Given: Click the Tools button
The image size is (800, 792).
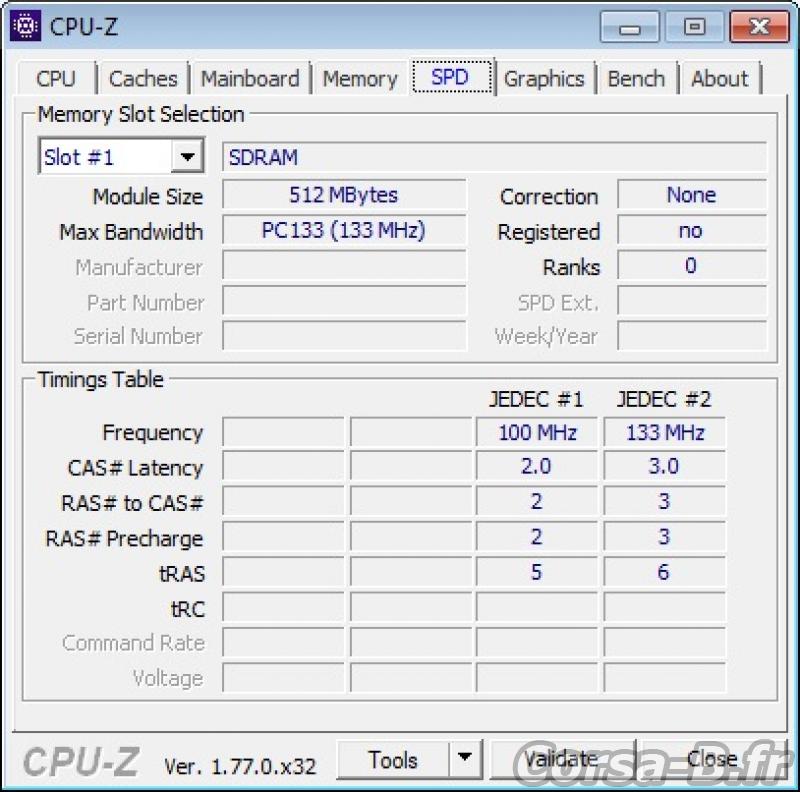Looking at the screenshot, I should pos(393,760).
